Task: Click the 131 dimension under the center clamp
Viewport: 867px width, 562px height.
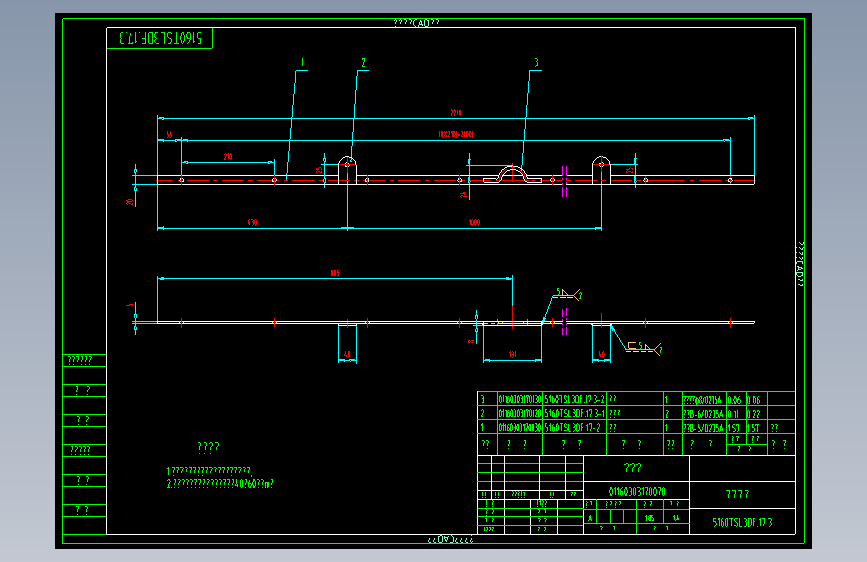Action: coord(513,354)
